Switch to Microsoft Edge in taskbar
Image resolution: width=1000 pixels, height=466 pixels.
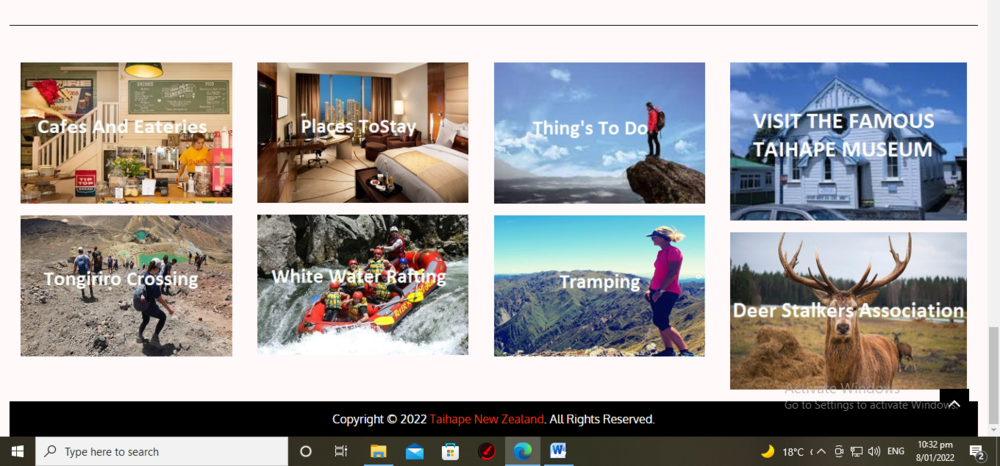(522, 451)
